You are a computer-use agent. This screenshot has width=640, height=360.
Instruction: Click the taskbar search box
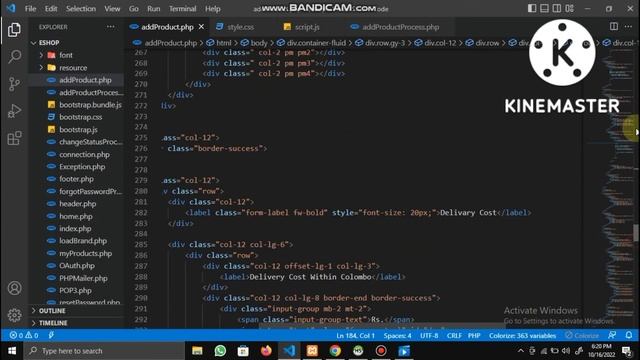[104, 351]
